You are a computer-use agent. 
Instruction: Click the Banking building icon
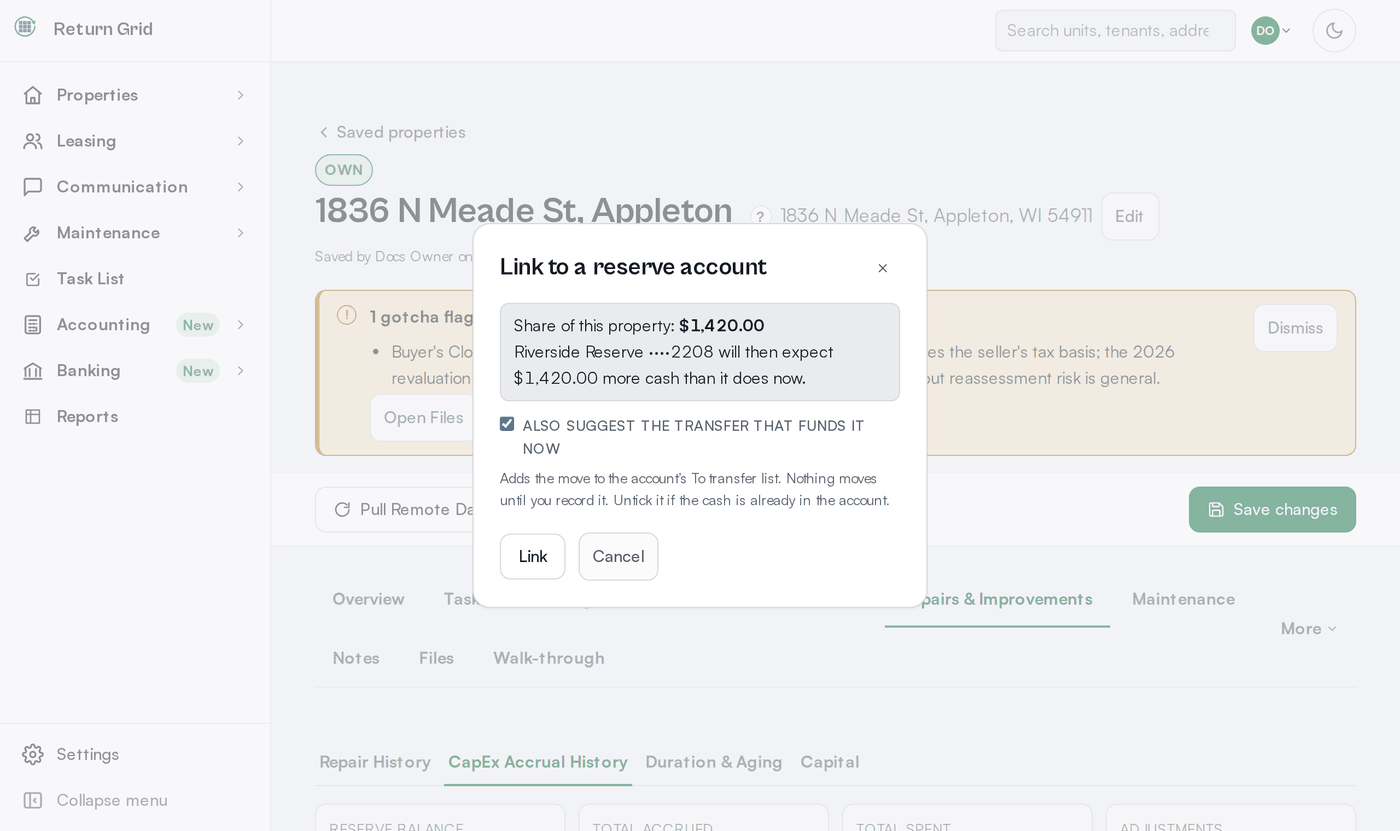click(33, 371)
